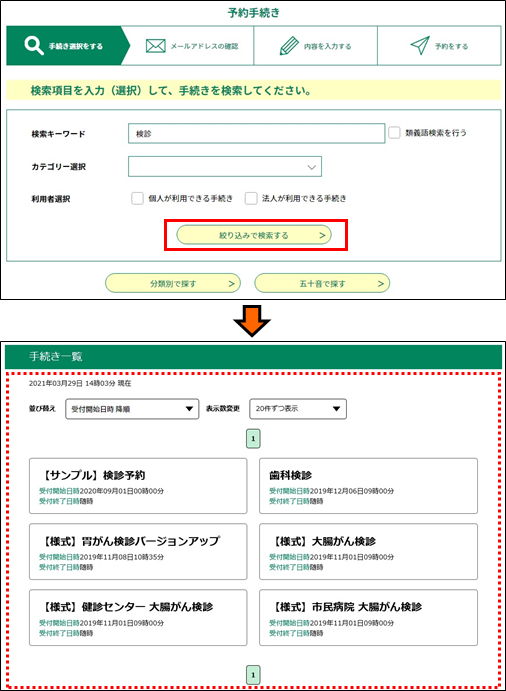Open 【様式】市民病院 大腸がん検診 card
The width and height of the screenshot is (506, 691).
[368, 618]
